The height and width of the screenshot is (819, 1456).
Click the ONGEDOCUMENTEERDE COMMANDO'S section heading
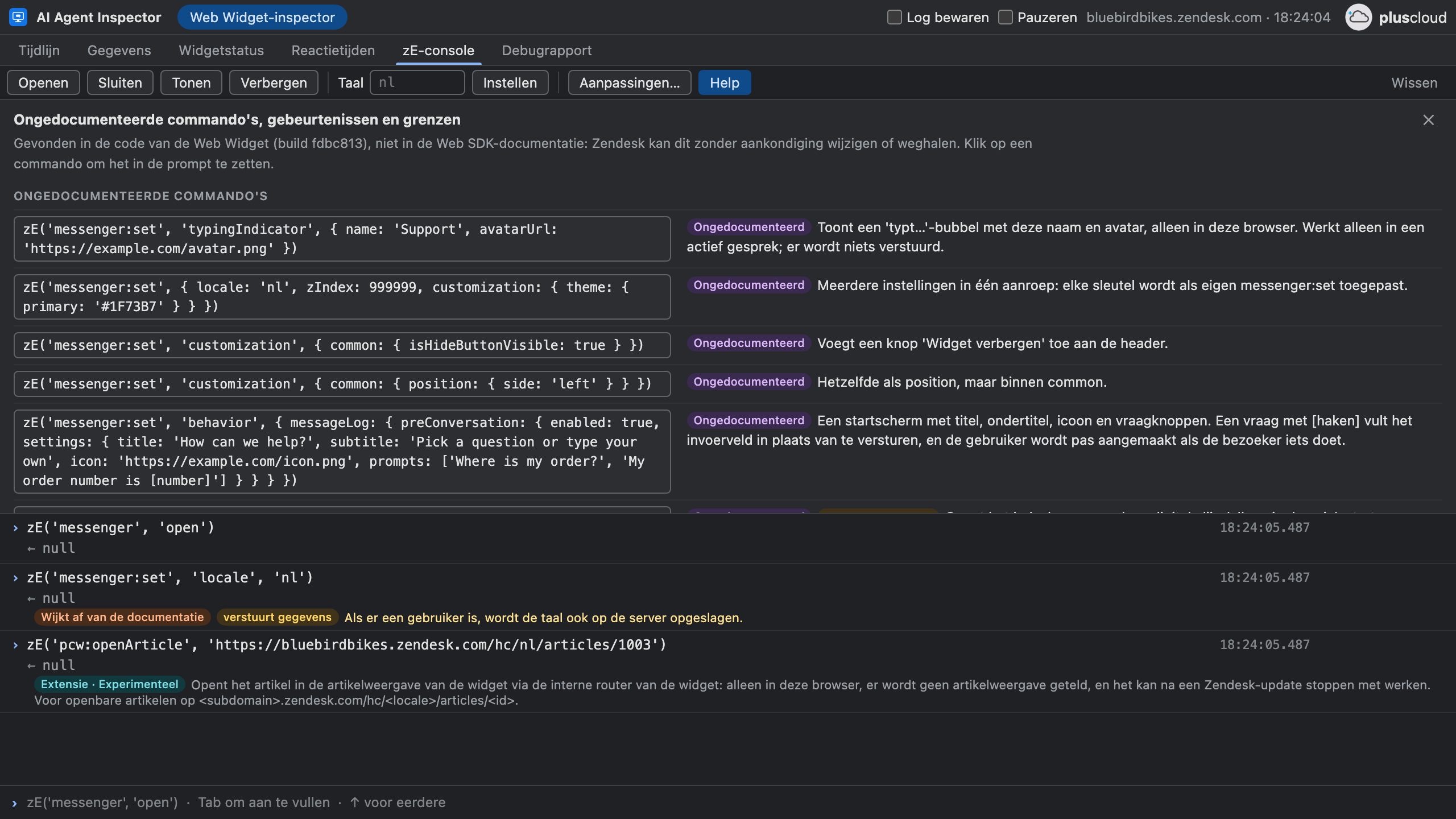point(140,196)
